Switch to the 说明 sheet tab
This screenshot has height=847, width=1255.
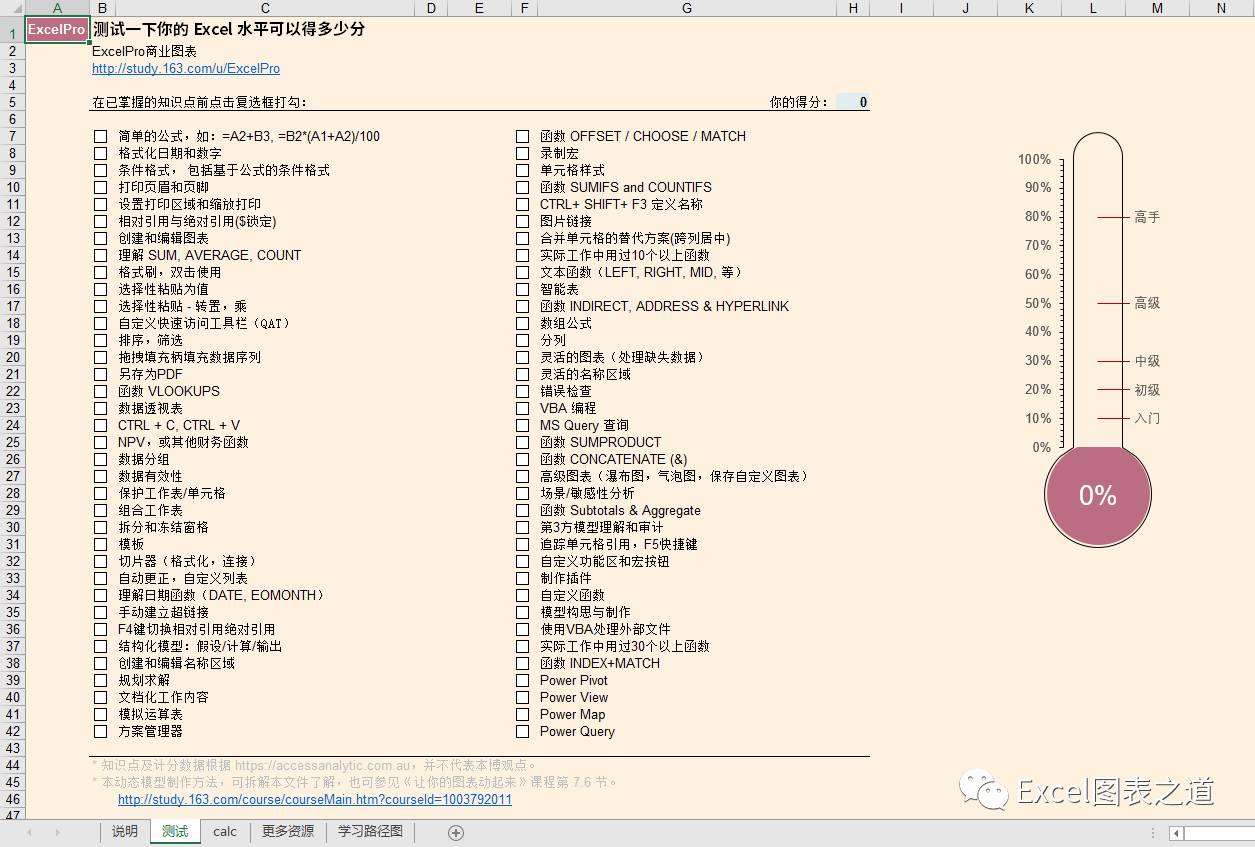[x=125, y=832]
